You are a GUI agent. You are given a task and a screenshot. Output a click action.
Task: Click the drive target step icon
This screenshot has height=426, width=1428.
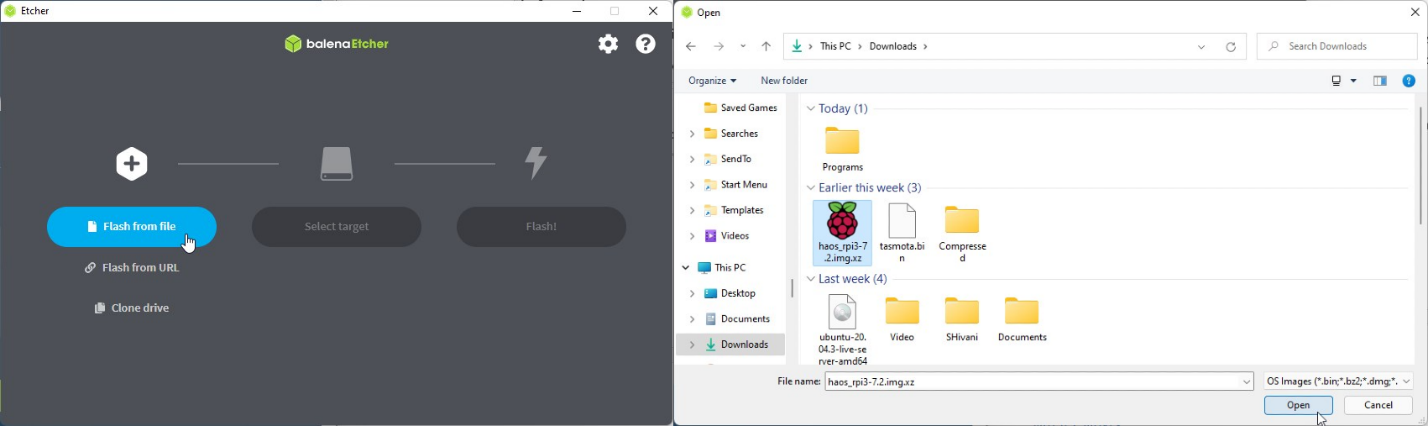(337, 164)
